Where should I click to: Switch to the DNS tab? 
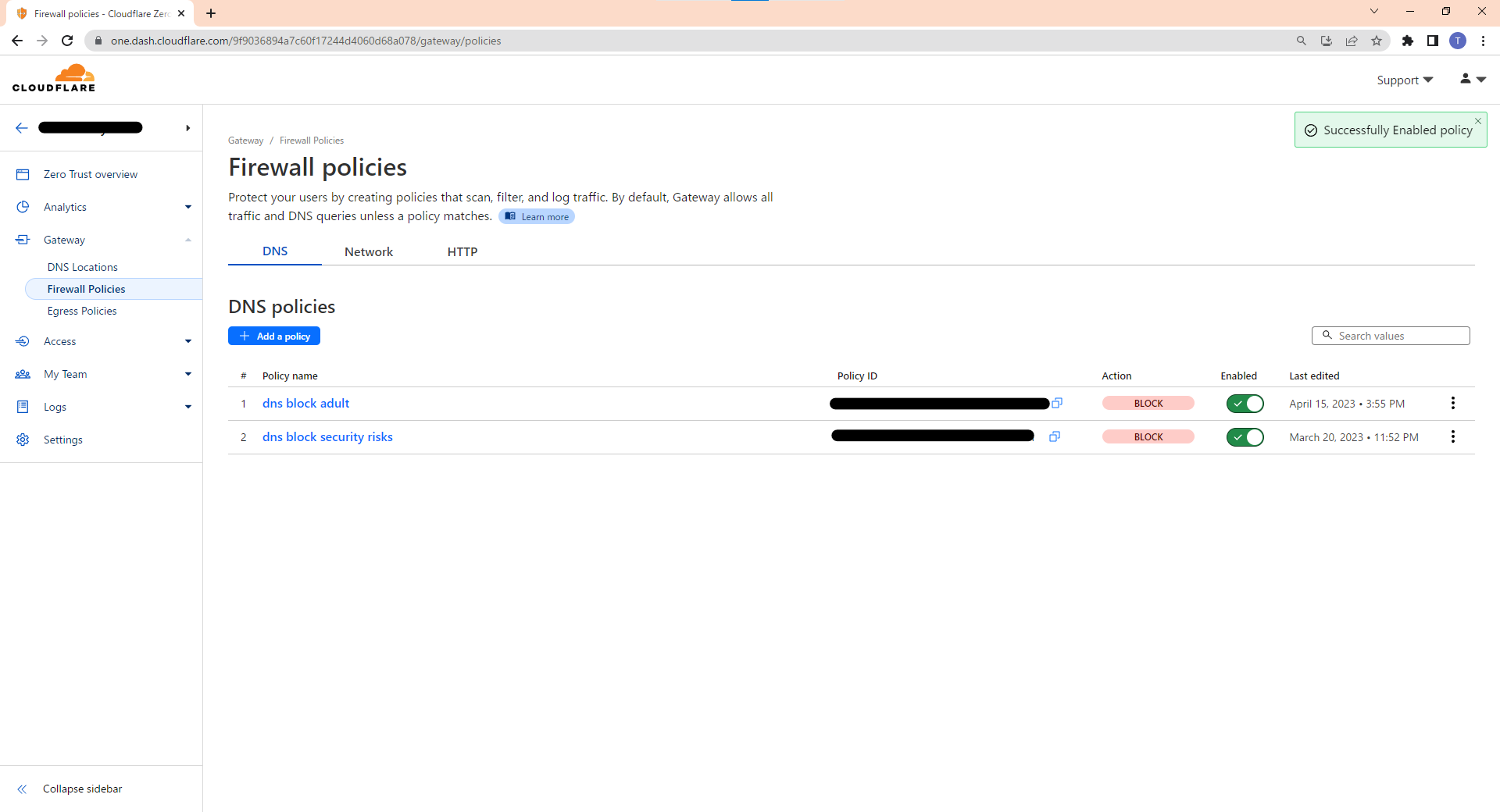[x=275, y=251]
